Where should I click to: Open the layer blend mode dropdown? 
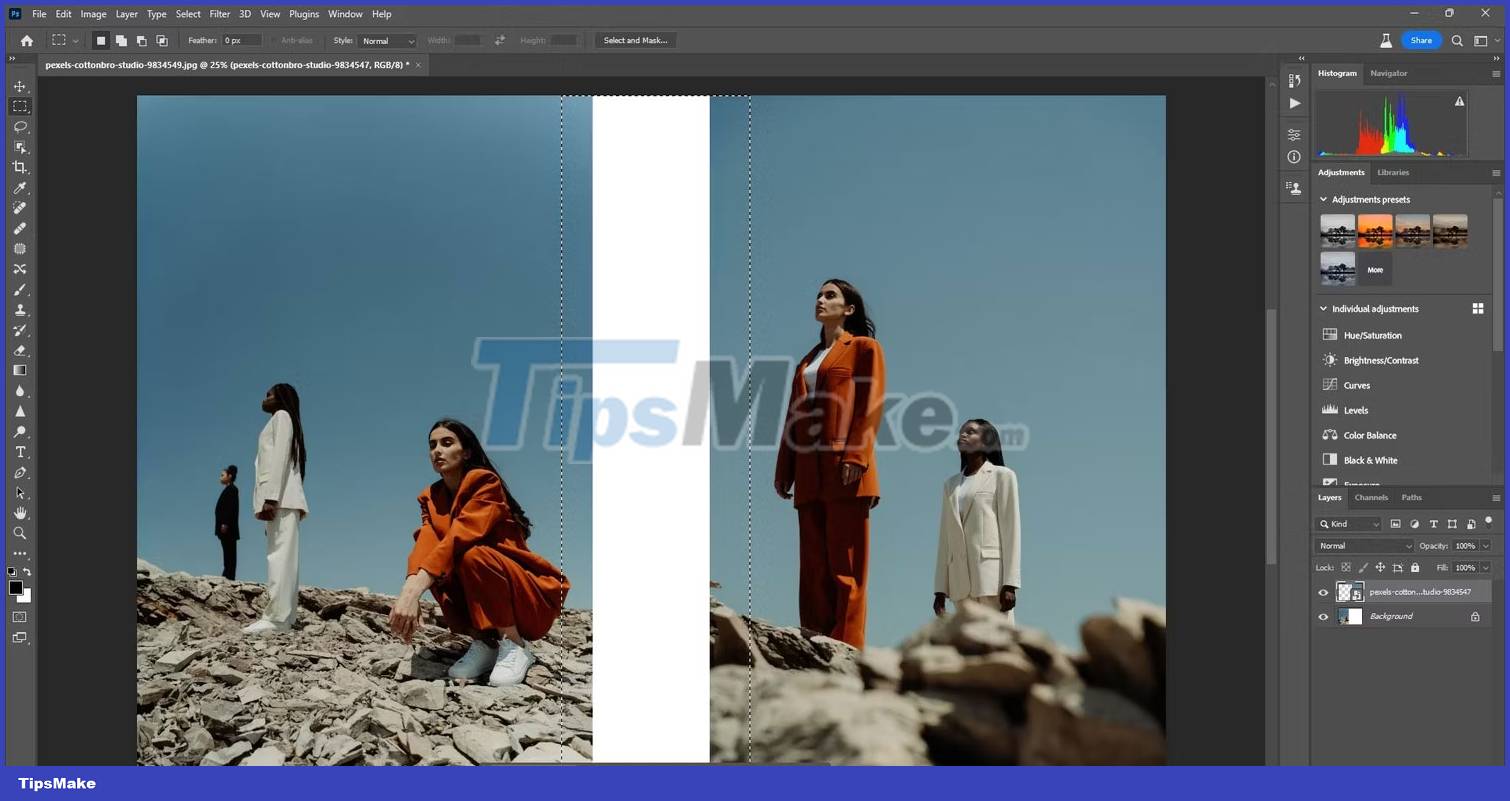click(x=1364, y=545)
